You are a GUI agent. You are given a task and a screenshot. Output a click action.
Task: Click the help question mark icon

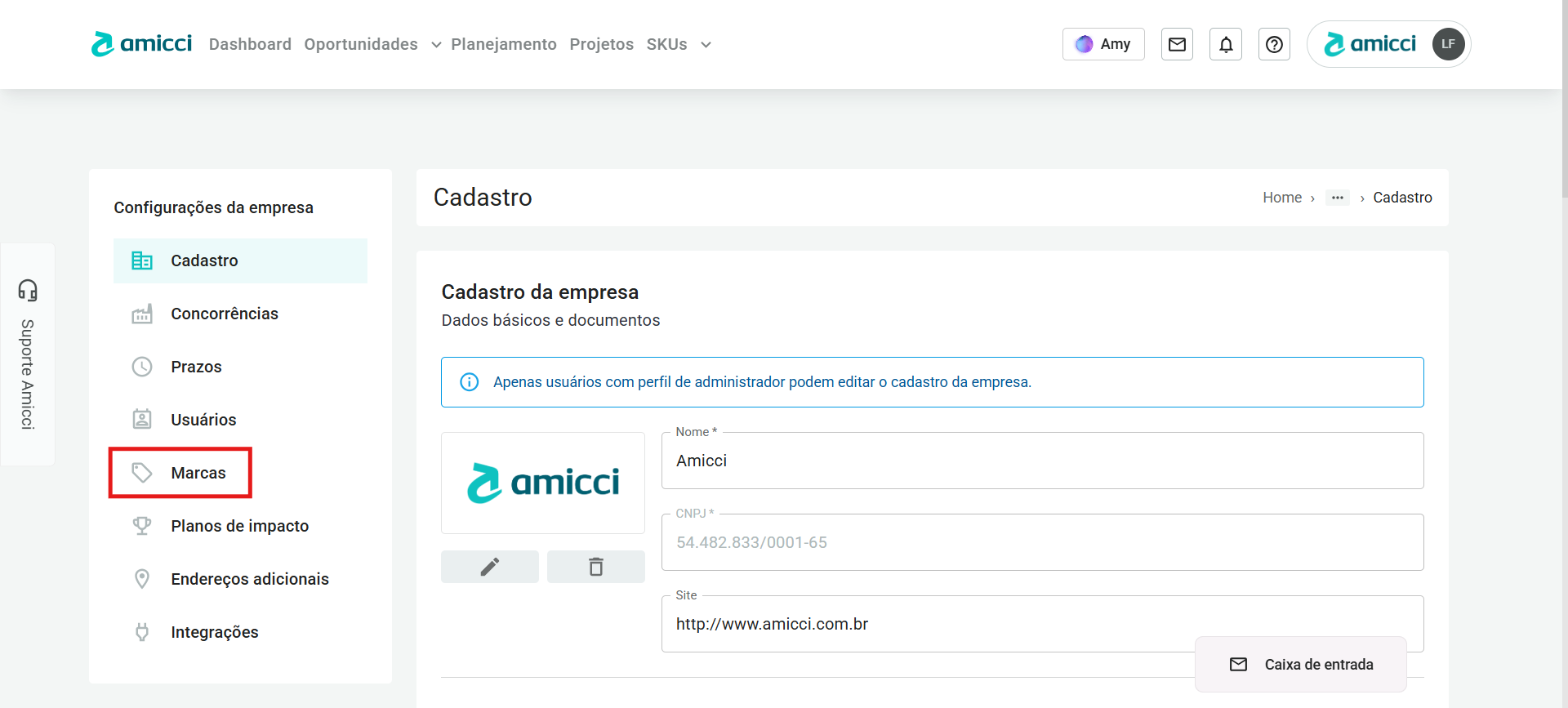click(1274, 44)
